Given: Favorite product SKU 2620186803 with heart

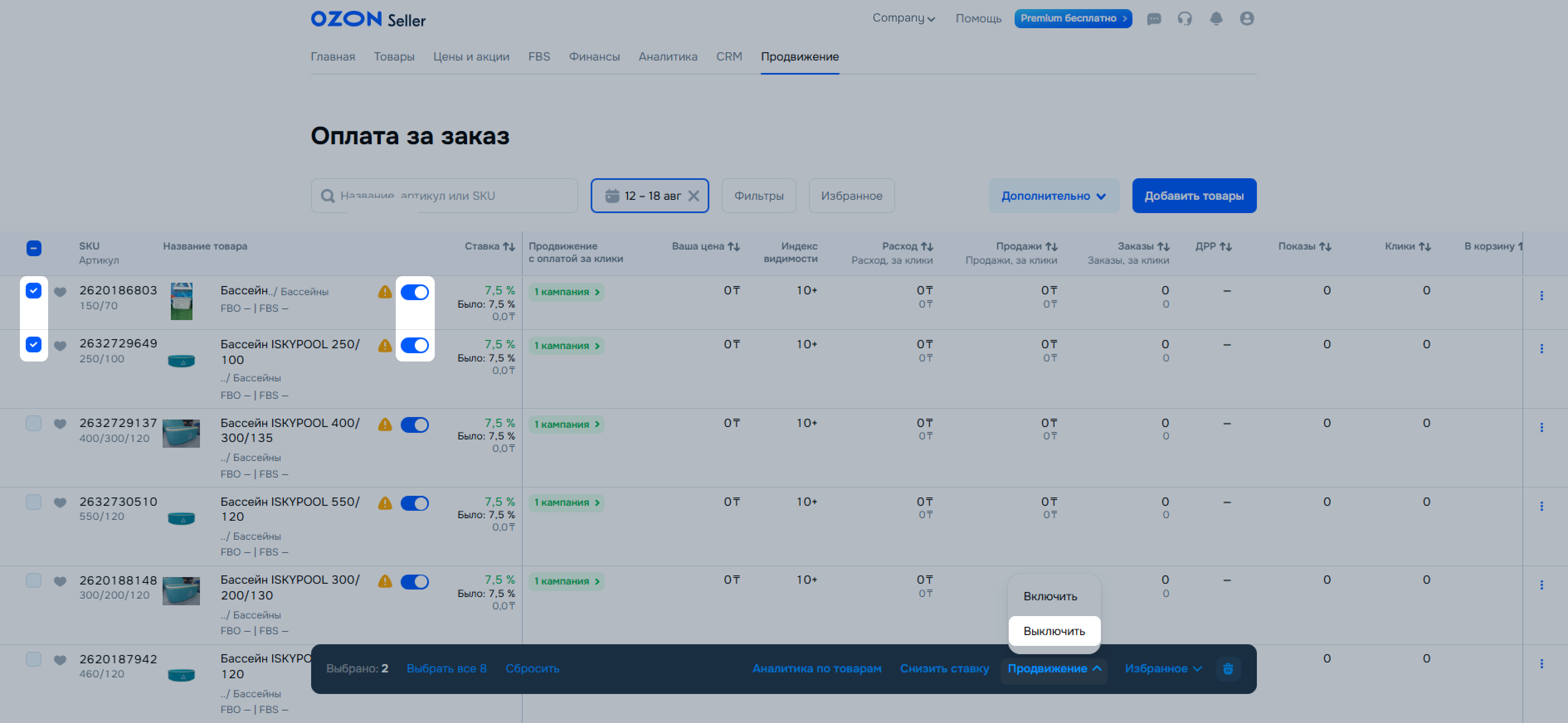Looking at the screenshot, I should 60,292.
